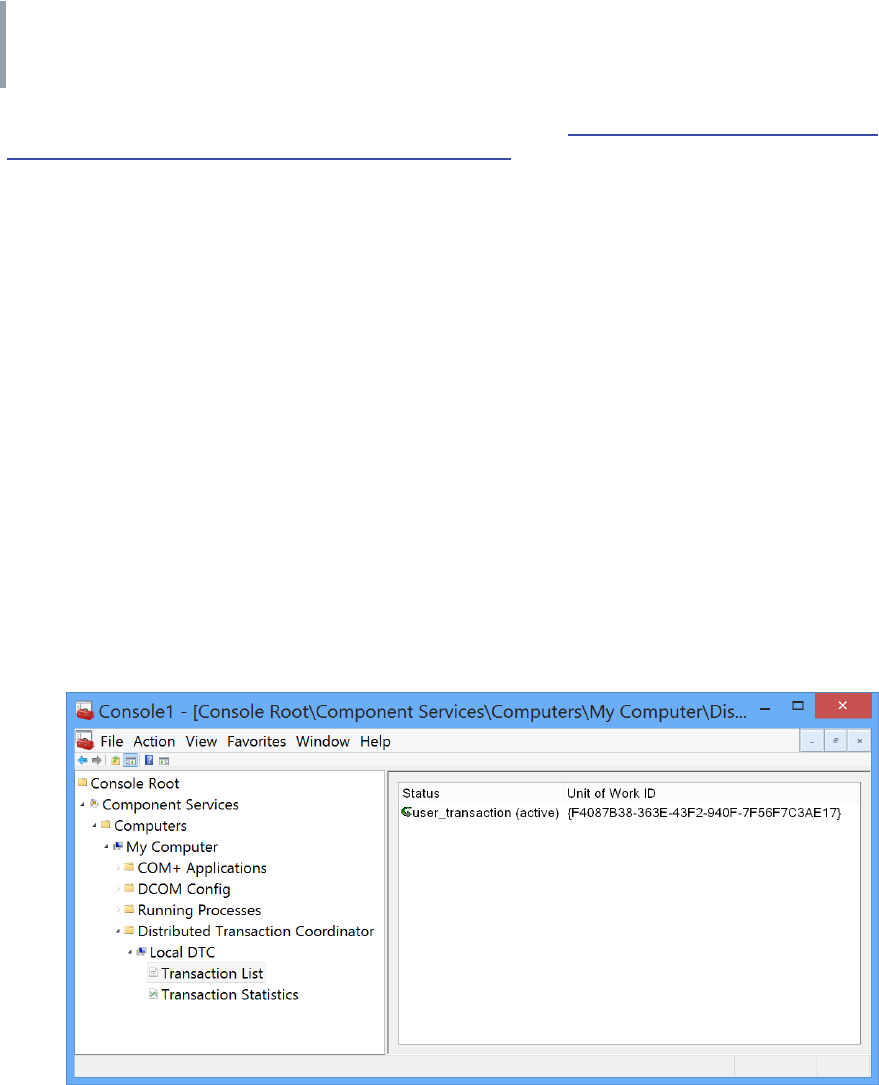Screen dimensions: 879x1085
Task: Click the DCOM Config folder icon
Action: pos(129,888)
